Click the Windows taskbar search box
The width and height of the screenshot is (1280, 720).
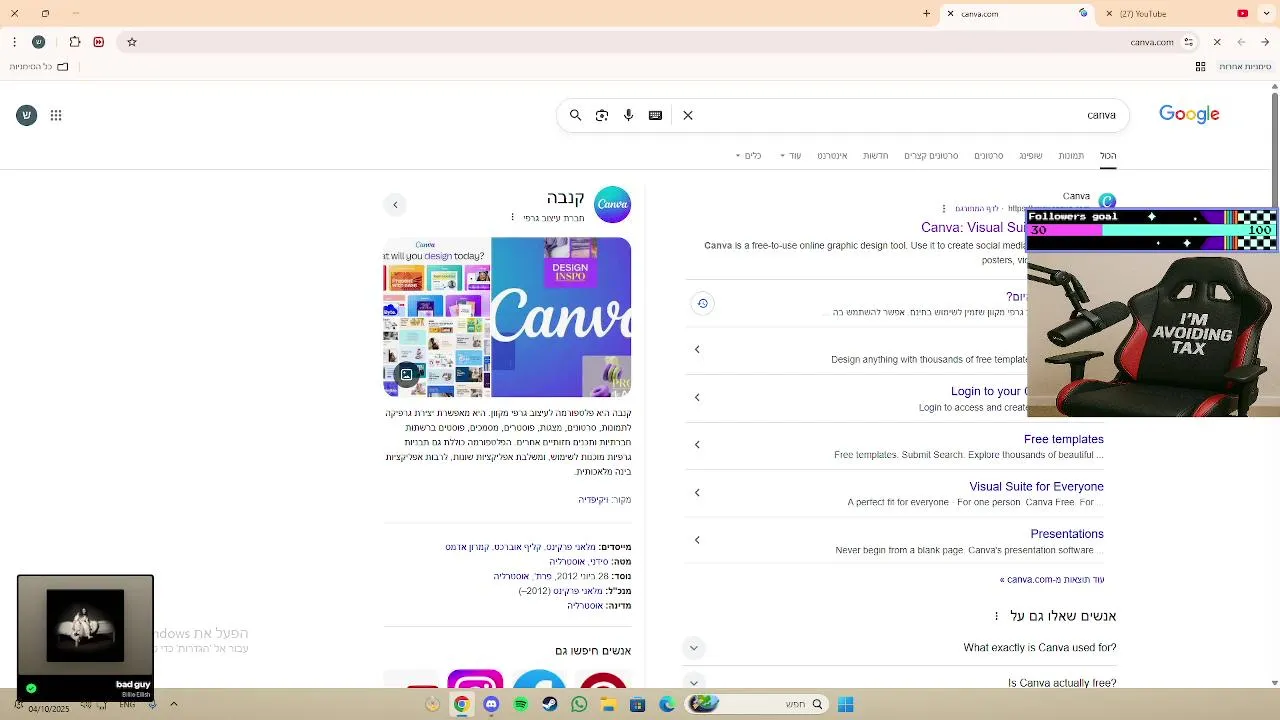(757, 704)
